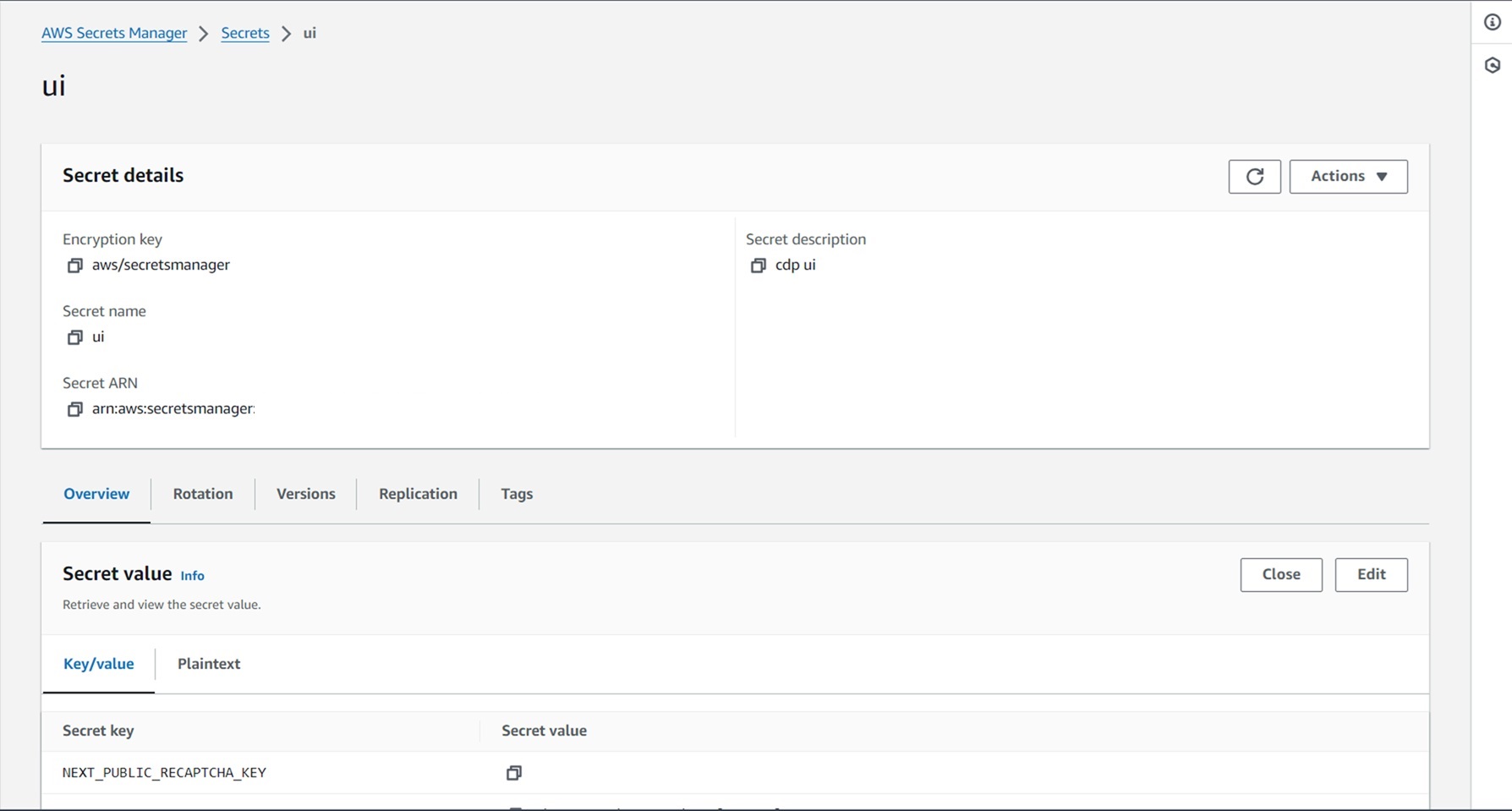Viewport: 1512px width, 811px height.
Task: Navigate to Secrets breadcrumb link
Action: (245, 33)
